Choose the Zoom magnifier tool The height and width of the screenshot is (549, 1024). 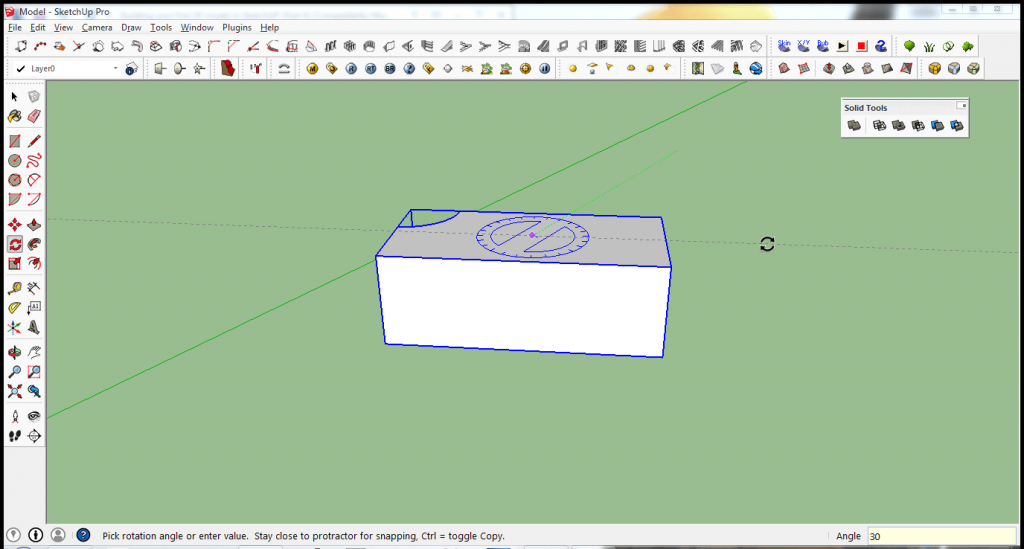coord(14,372)
